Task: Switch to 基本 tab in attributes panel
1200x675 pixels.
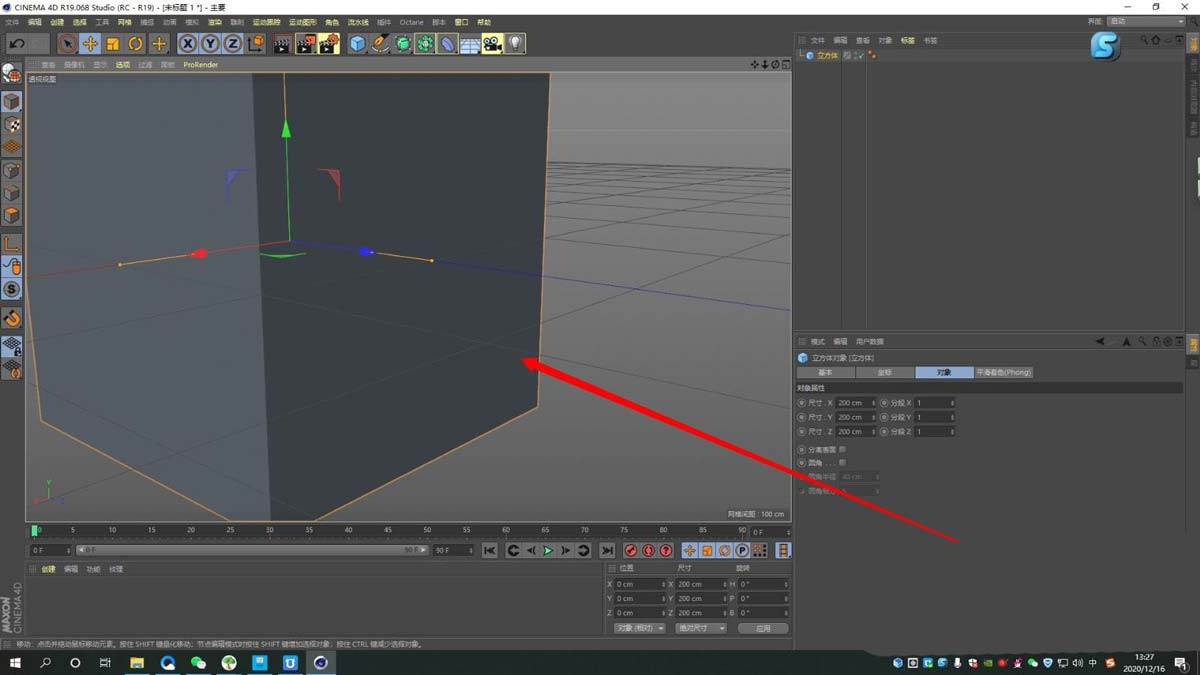Action: pos(826,372)
